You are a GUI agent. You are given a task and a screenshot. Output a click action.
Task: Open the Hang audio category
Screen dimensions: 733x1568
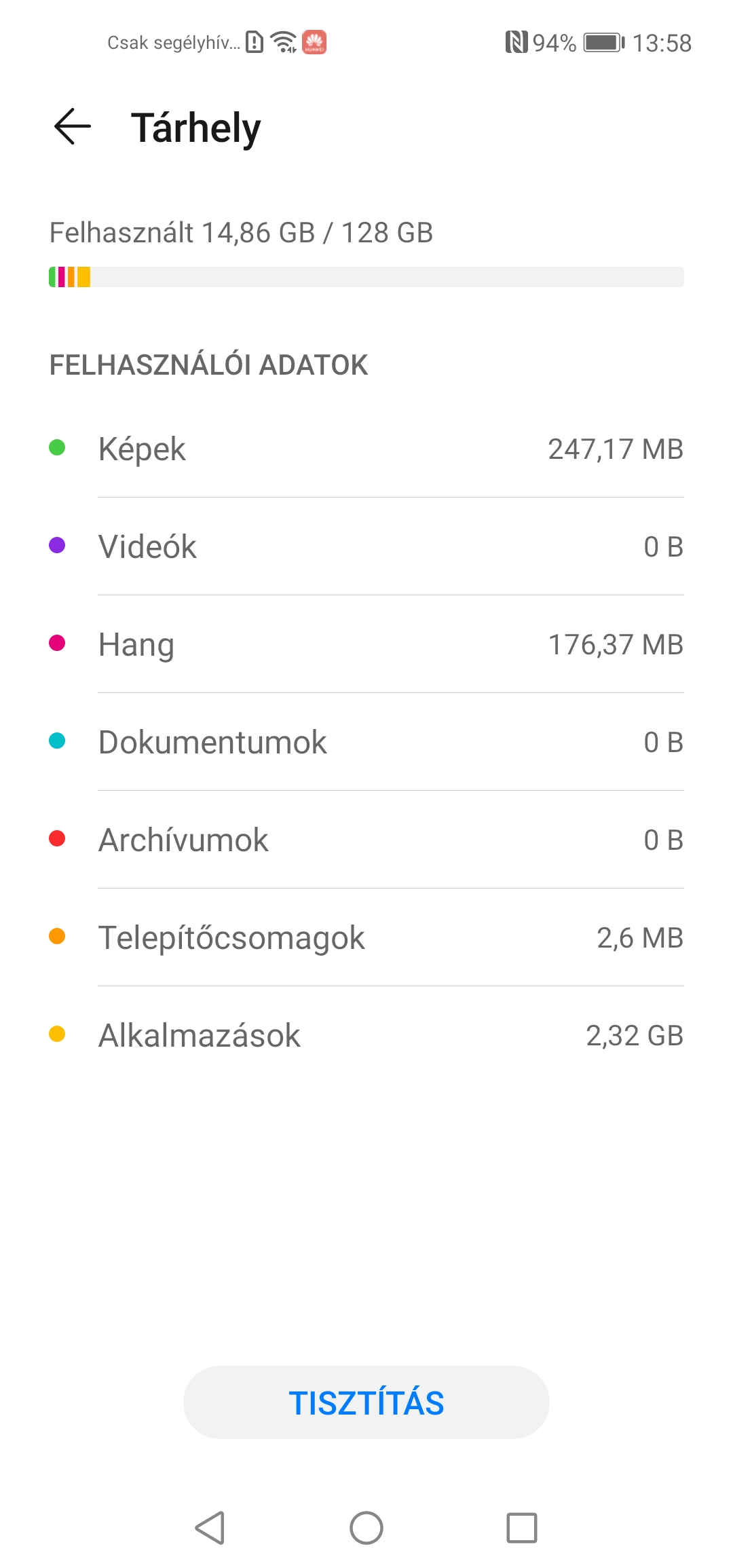click(366, 644)
